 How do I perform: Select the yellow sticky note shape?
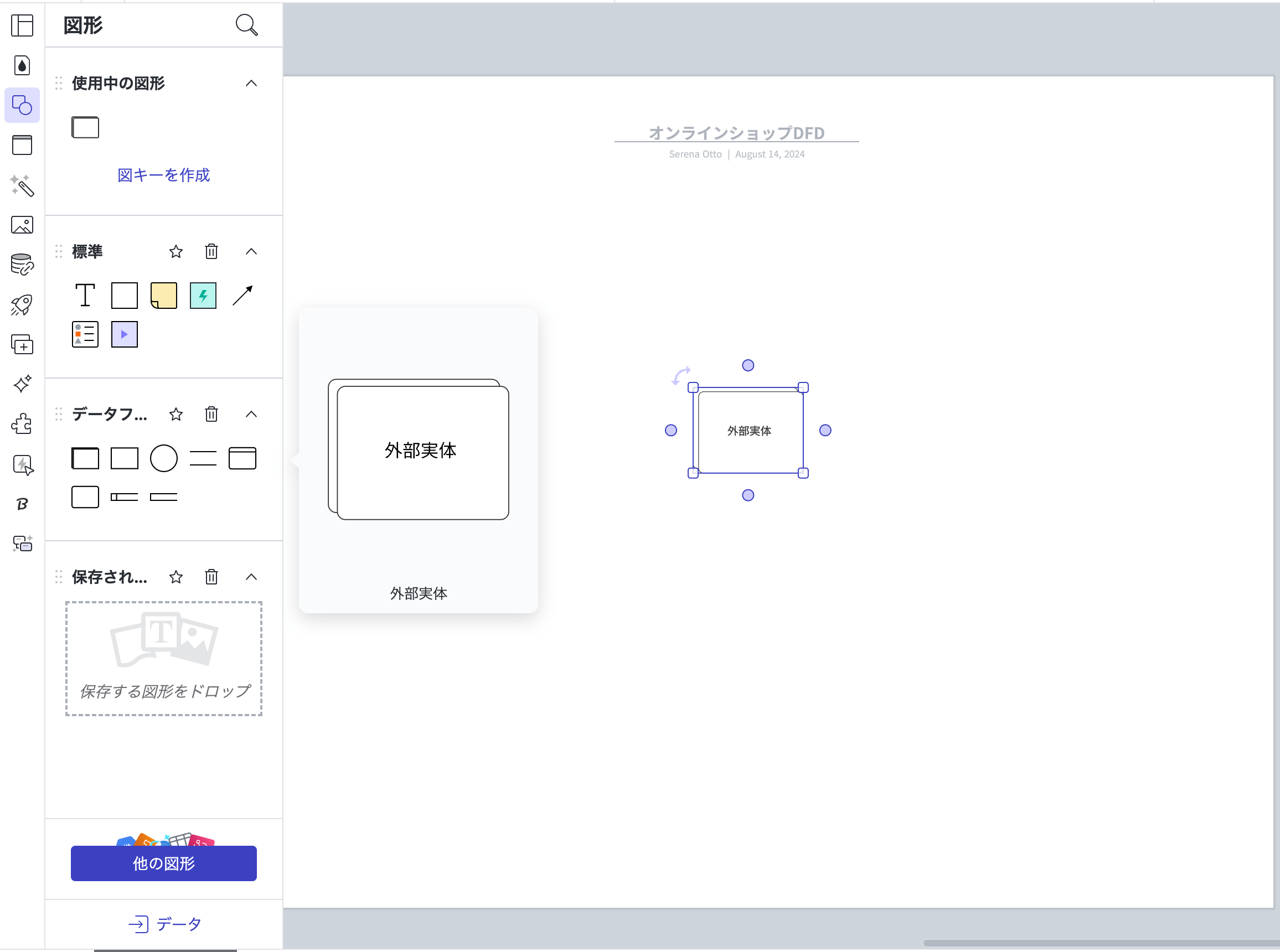click(164, 296)
